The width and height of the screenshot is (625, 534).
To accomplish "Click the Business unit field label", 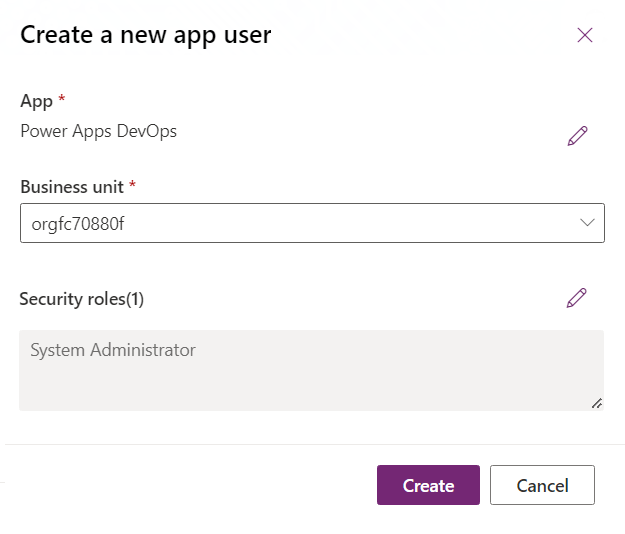I will click(x=72, y=187).
